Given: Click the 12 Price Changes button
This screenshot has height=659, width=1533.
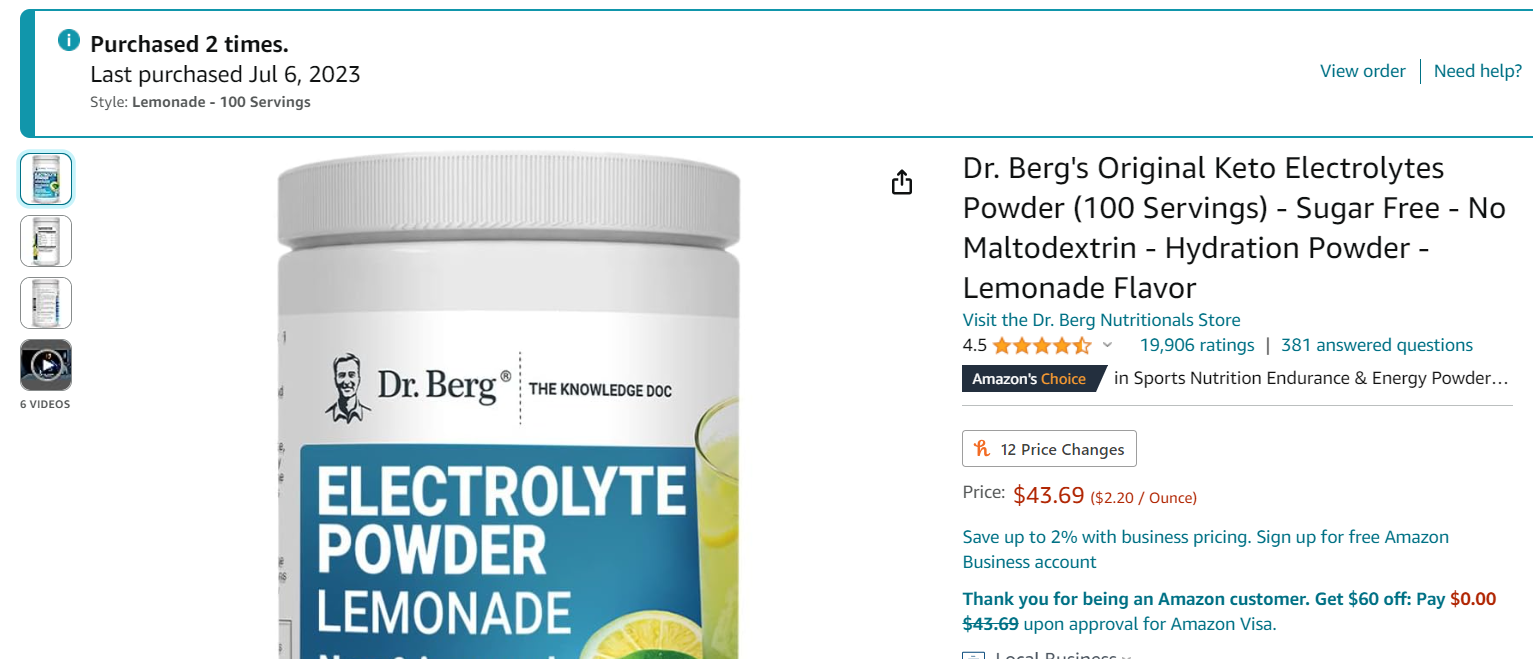Looking at the screenshot, I should [1049, 448].
